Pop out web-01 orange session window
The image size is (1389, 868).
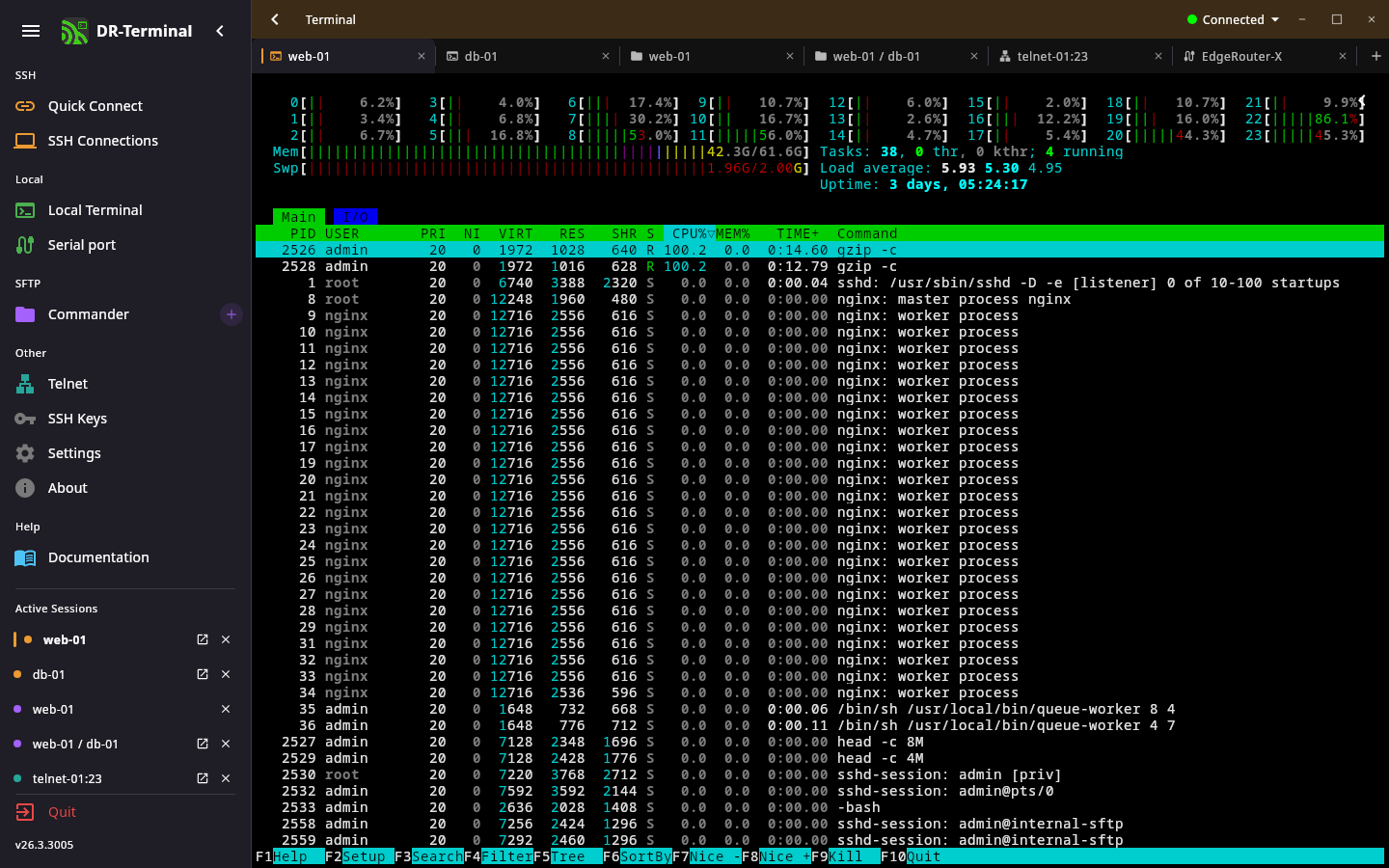click(203, 639)
